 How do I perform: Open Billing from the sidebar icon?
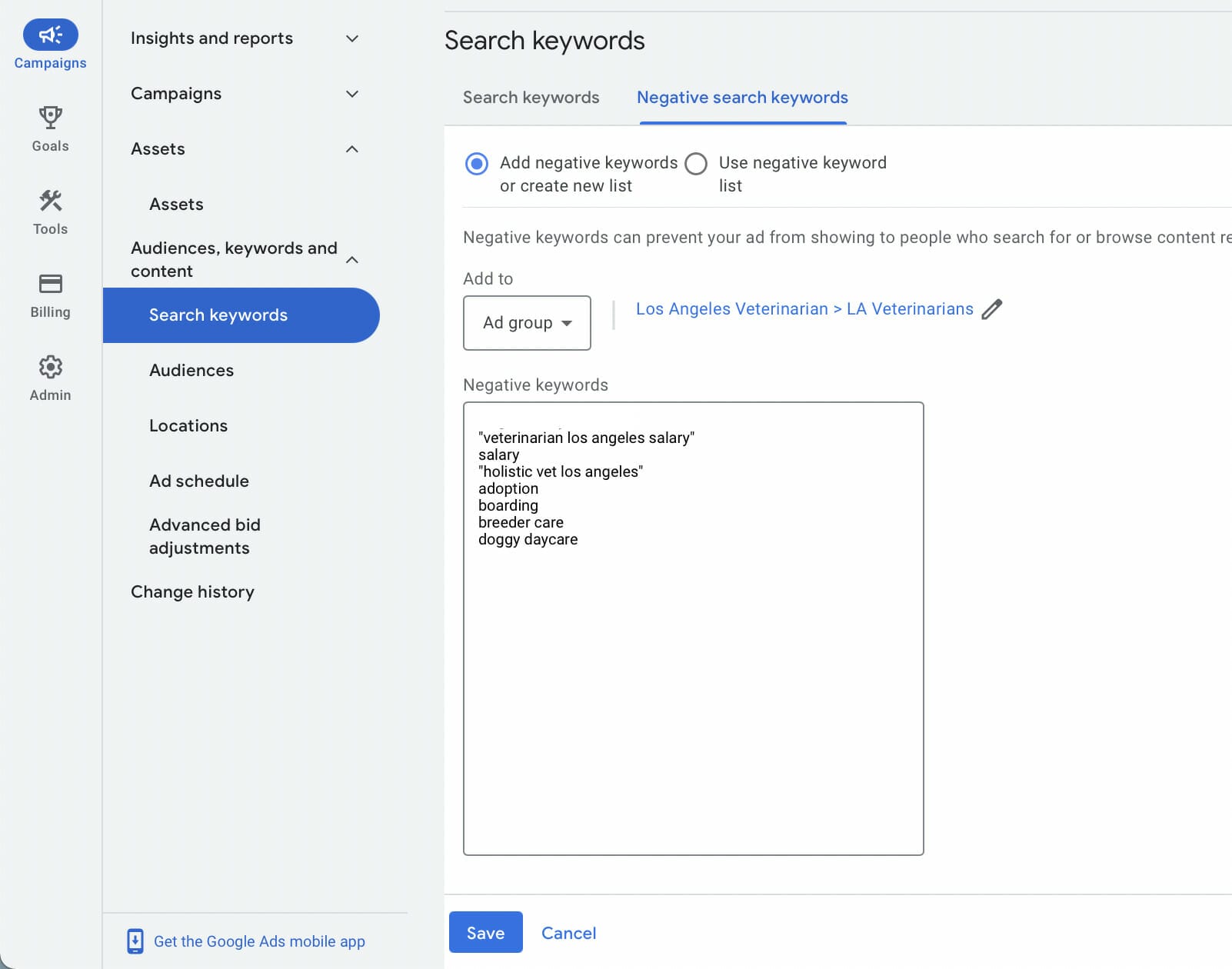50,283
